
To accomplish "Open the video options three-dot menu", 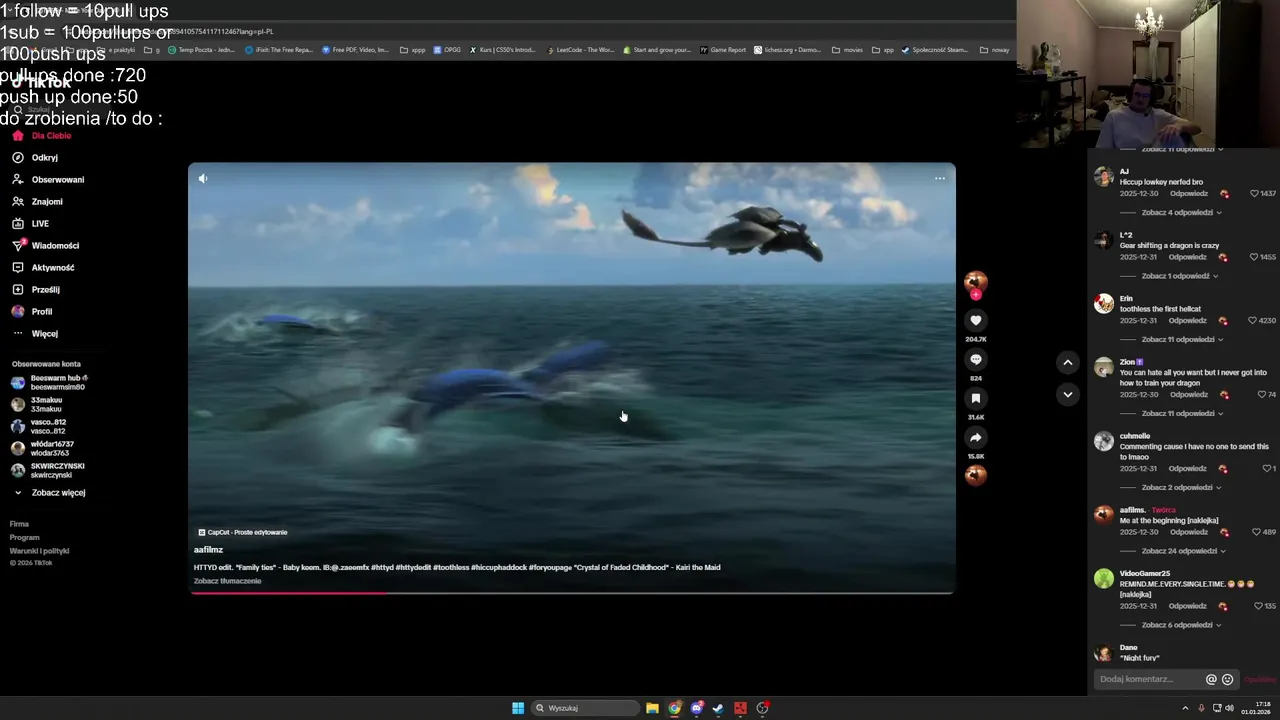I will (940, 179).
